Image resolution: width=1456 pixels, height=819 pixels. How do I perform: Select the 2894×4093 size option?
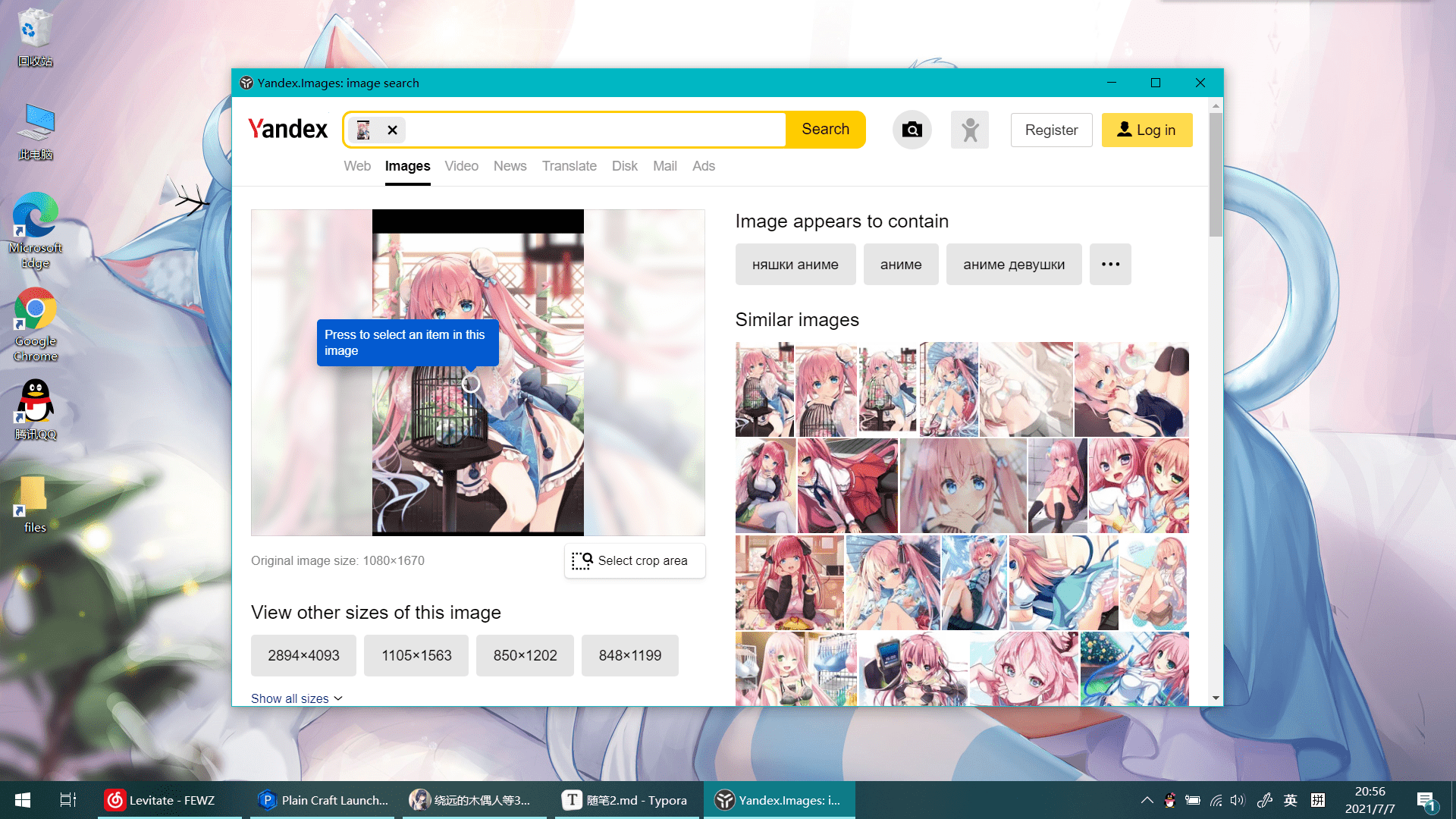303,655
